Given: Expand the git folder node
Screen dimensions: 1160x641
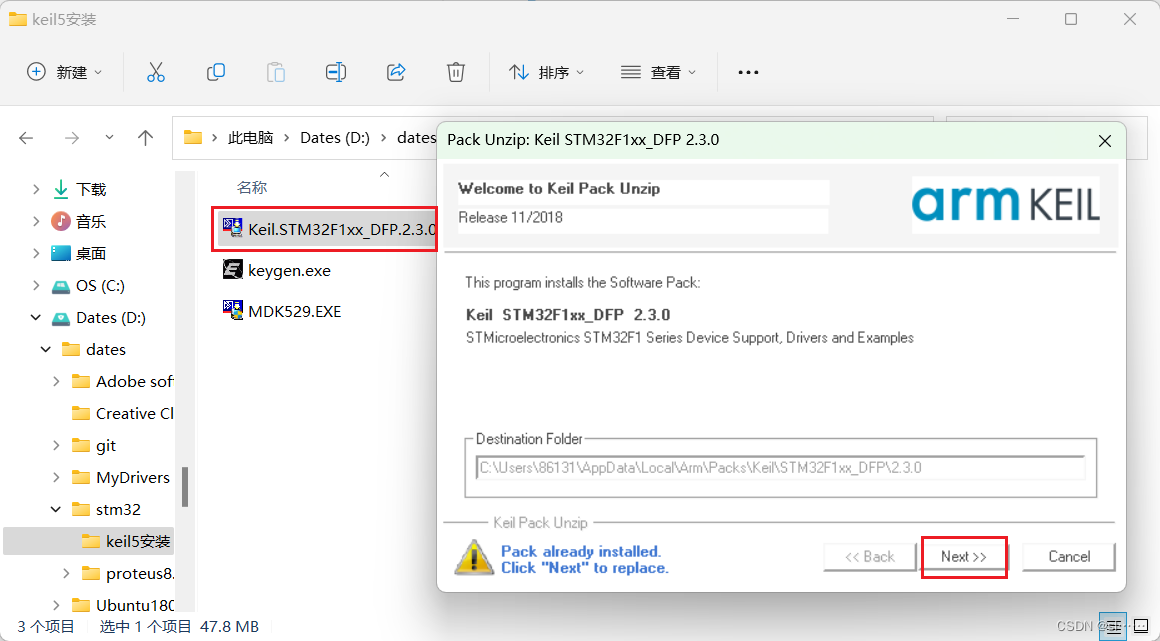Looking at the screenshot, I should (x=56, y=446).
